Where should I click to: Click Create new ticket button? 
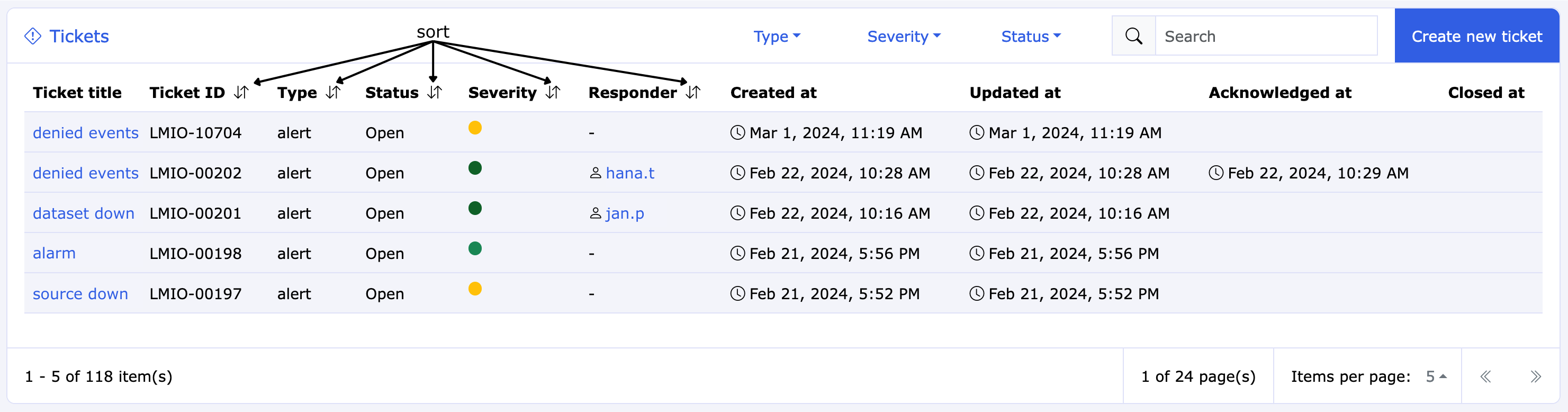pos(1476,37)
